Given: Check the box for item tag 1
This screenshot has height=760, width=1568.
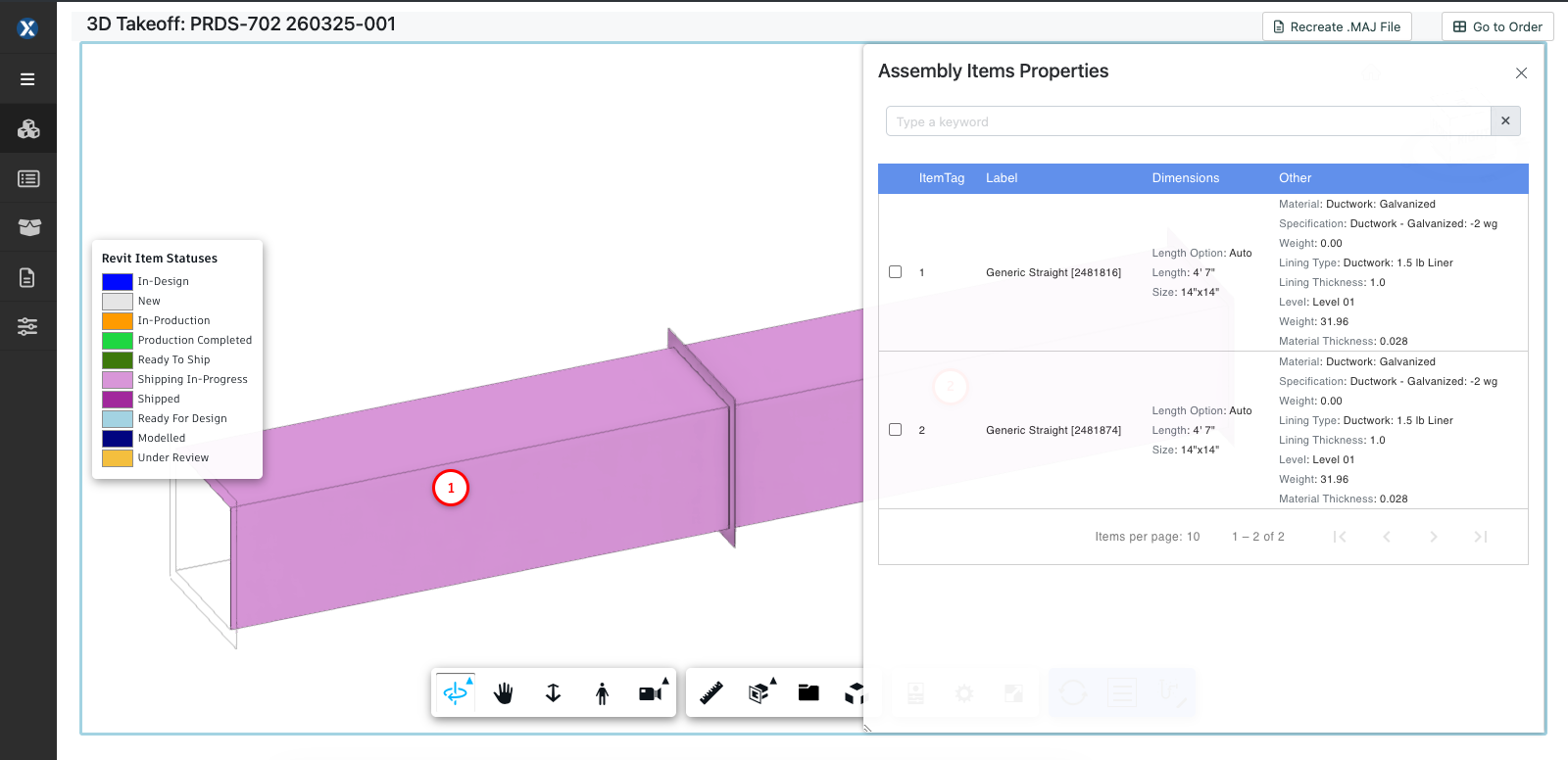Looking at the screenshot, I should pyautogui.click(x=895, y=272).
